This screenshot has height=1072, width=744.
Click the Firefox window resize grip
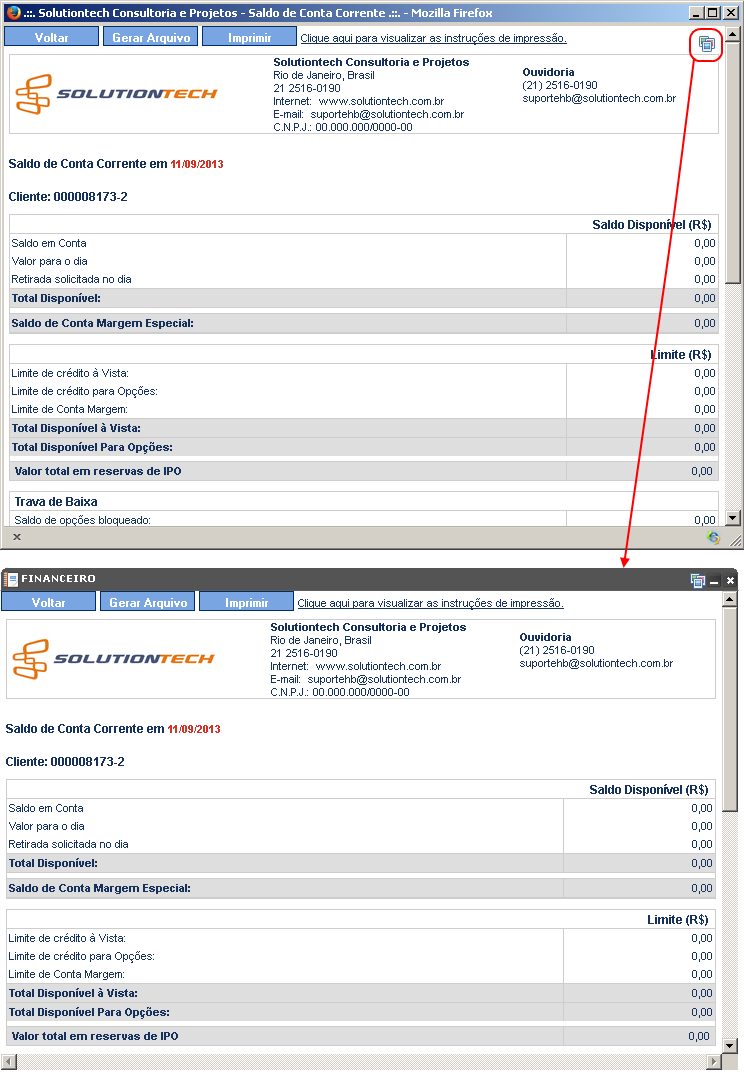click(736, 541)
